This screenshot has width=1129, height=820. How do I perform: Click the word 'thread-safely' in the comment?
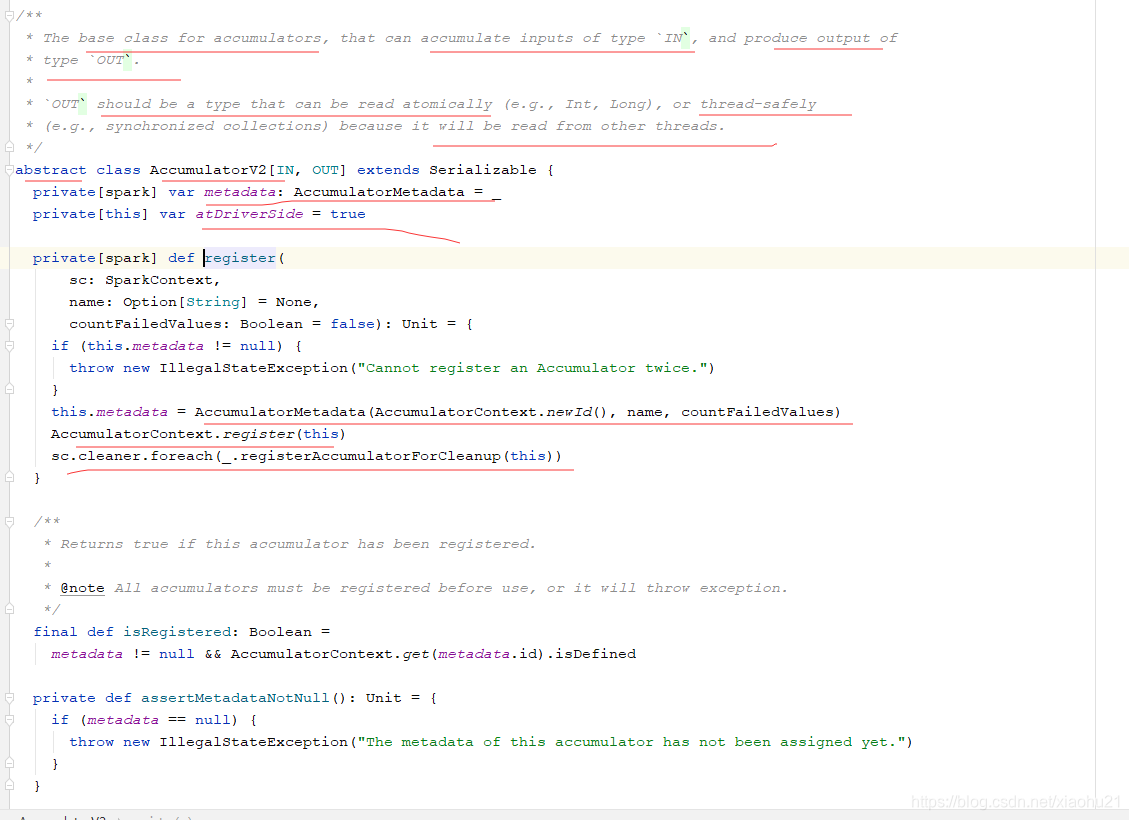(758, 104)
